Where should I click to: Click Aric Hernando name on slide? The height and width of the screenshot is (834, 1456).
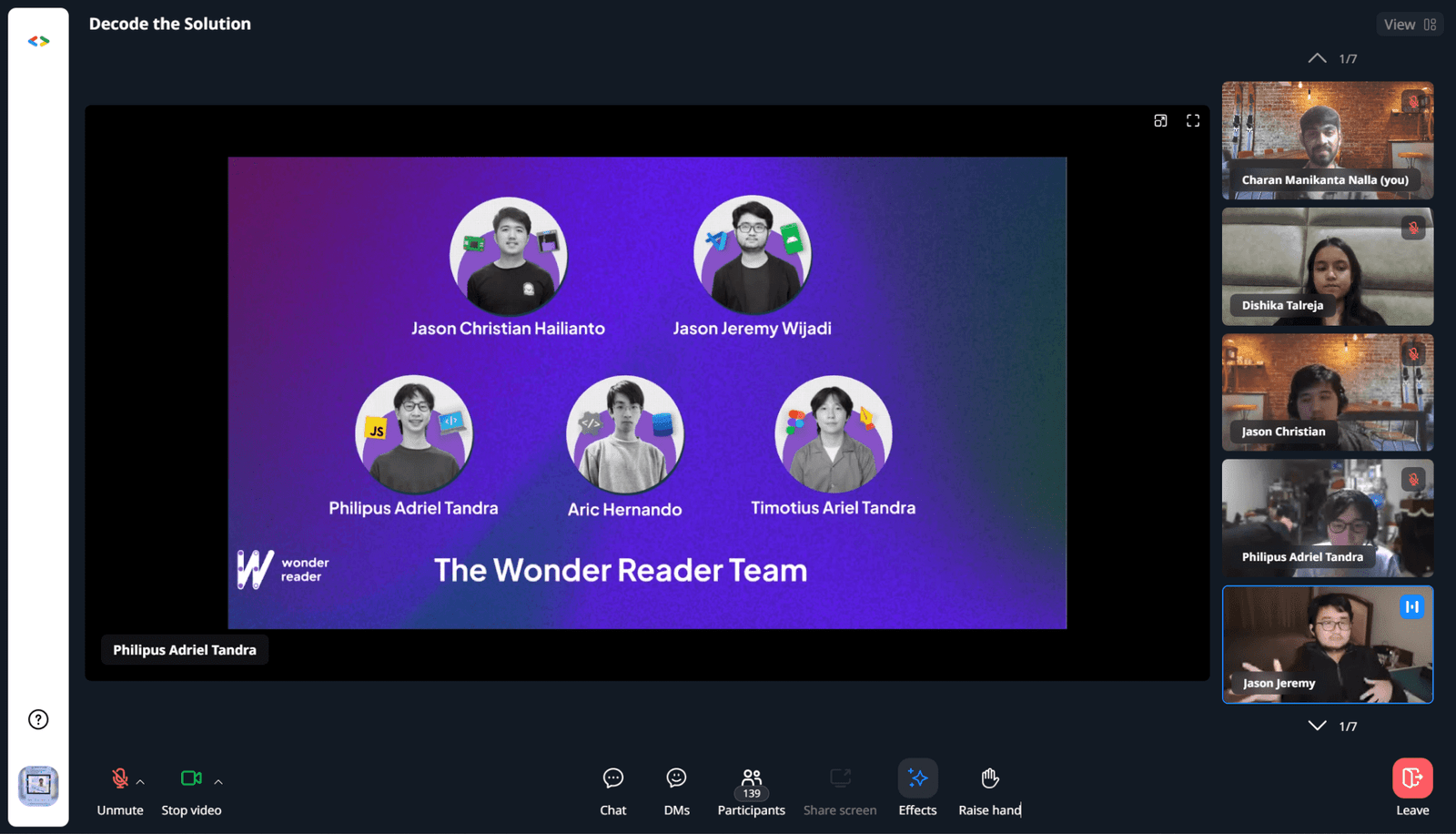point(624,510)
